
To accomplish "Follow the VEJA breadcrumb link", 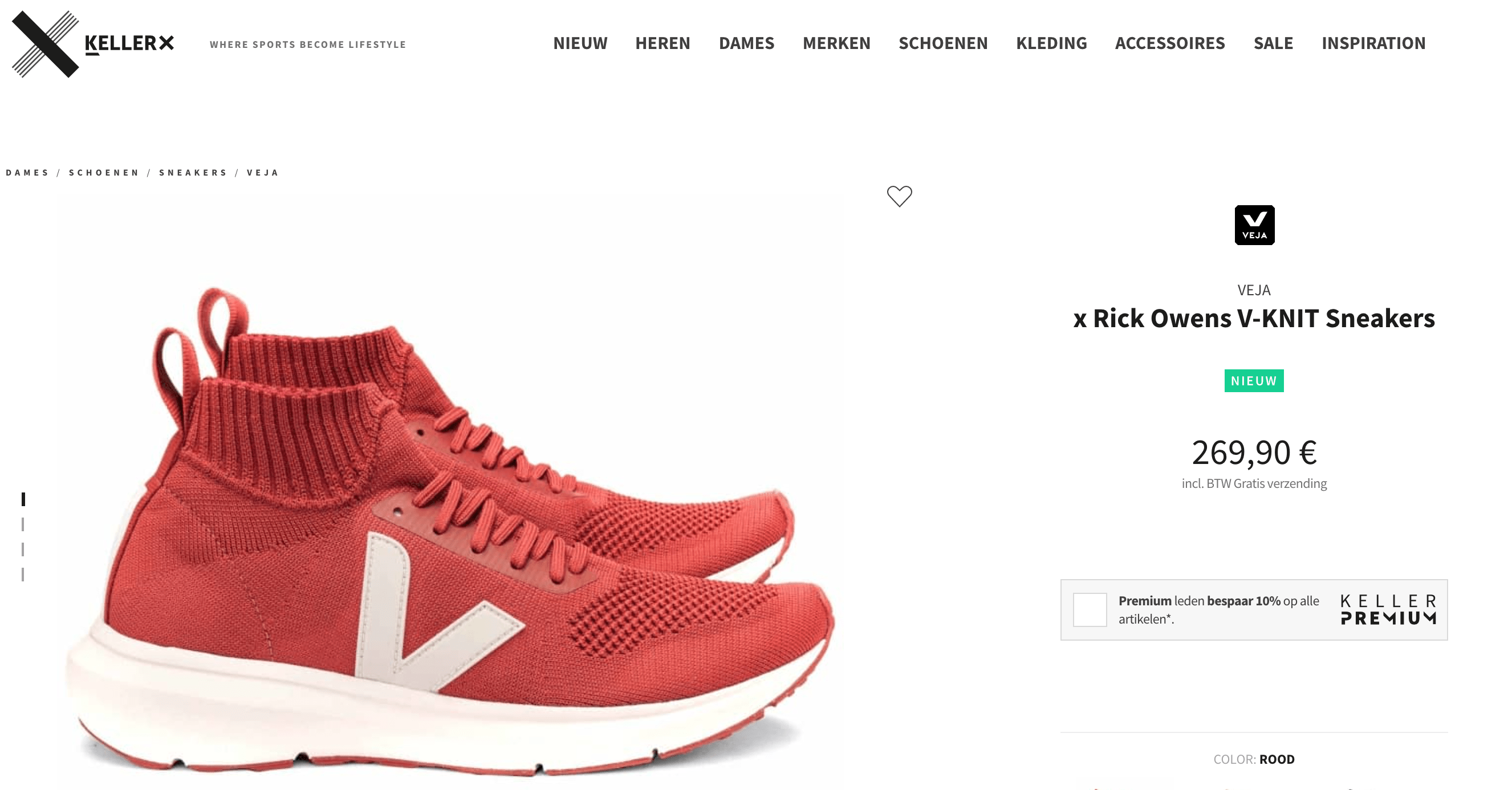I will tap(262, 173).
